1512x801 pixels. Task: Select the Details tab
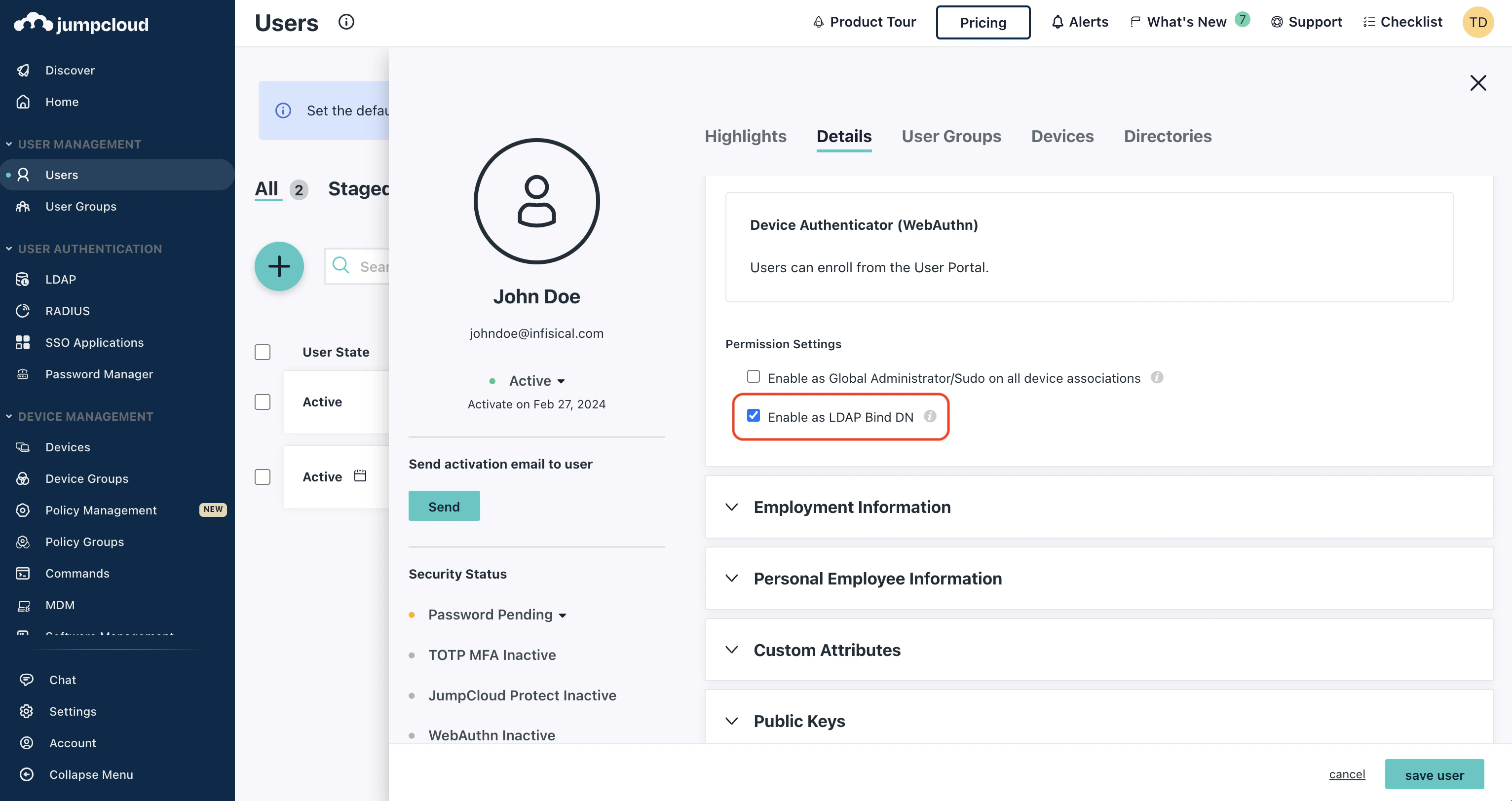(844, 136)
